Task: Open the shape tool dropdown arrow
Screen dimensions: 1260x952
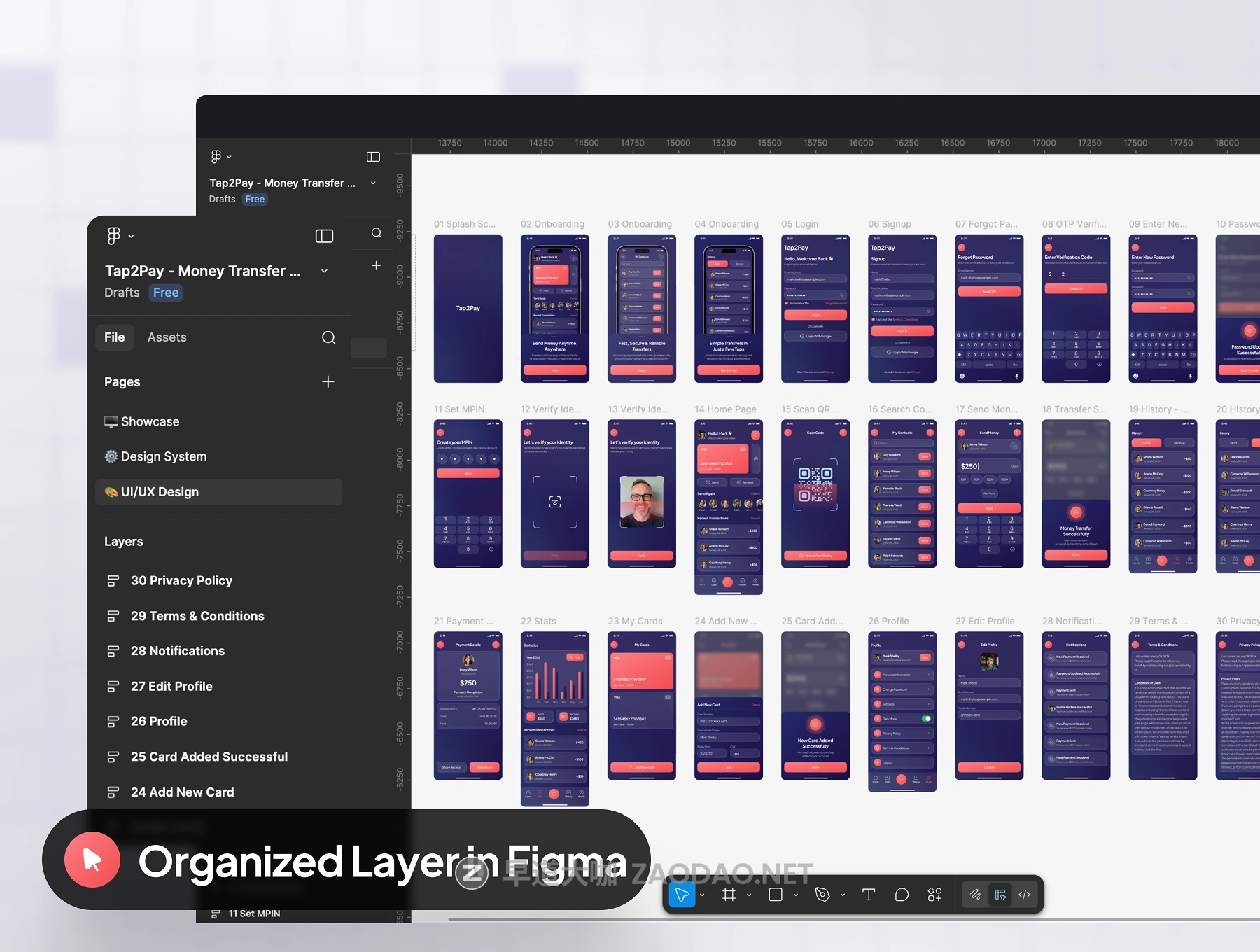Action: (x=796, y=895)
